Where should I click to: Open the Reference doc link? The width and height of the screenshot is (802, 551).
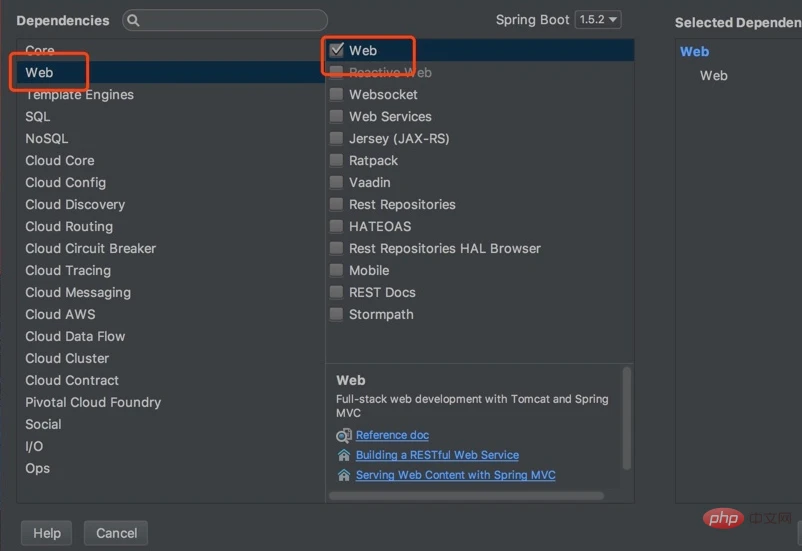coord(392,435)
